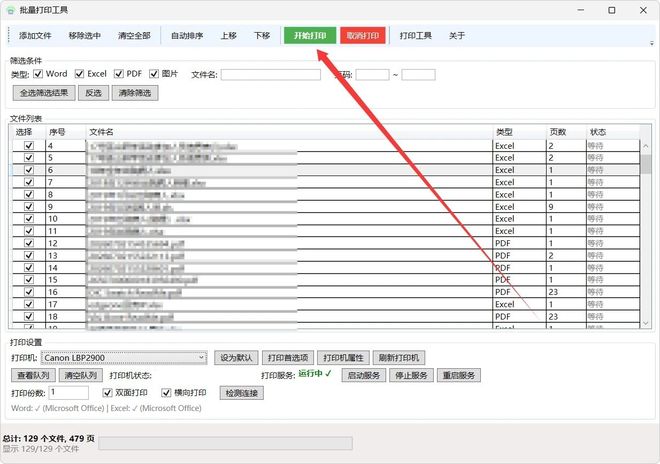Screen dimensions: 660x464
Task: Click the 页数 column header
Action: (566, 132)
